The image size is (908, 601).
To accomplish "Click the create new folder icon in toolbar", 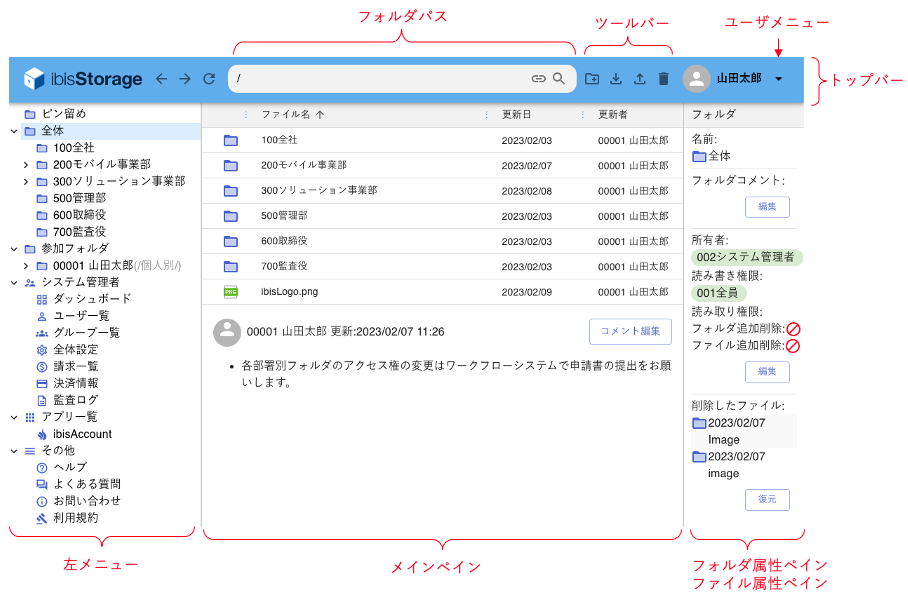I will 593,79.
